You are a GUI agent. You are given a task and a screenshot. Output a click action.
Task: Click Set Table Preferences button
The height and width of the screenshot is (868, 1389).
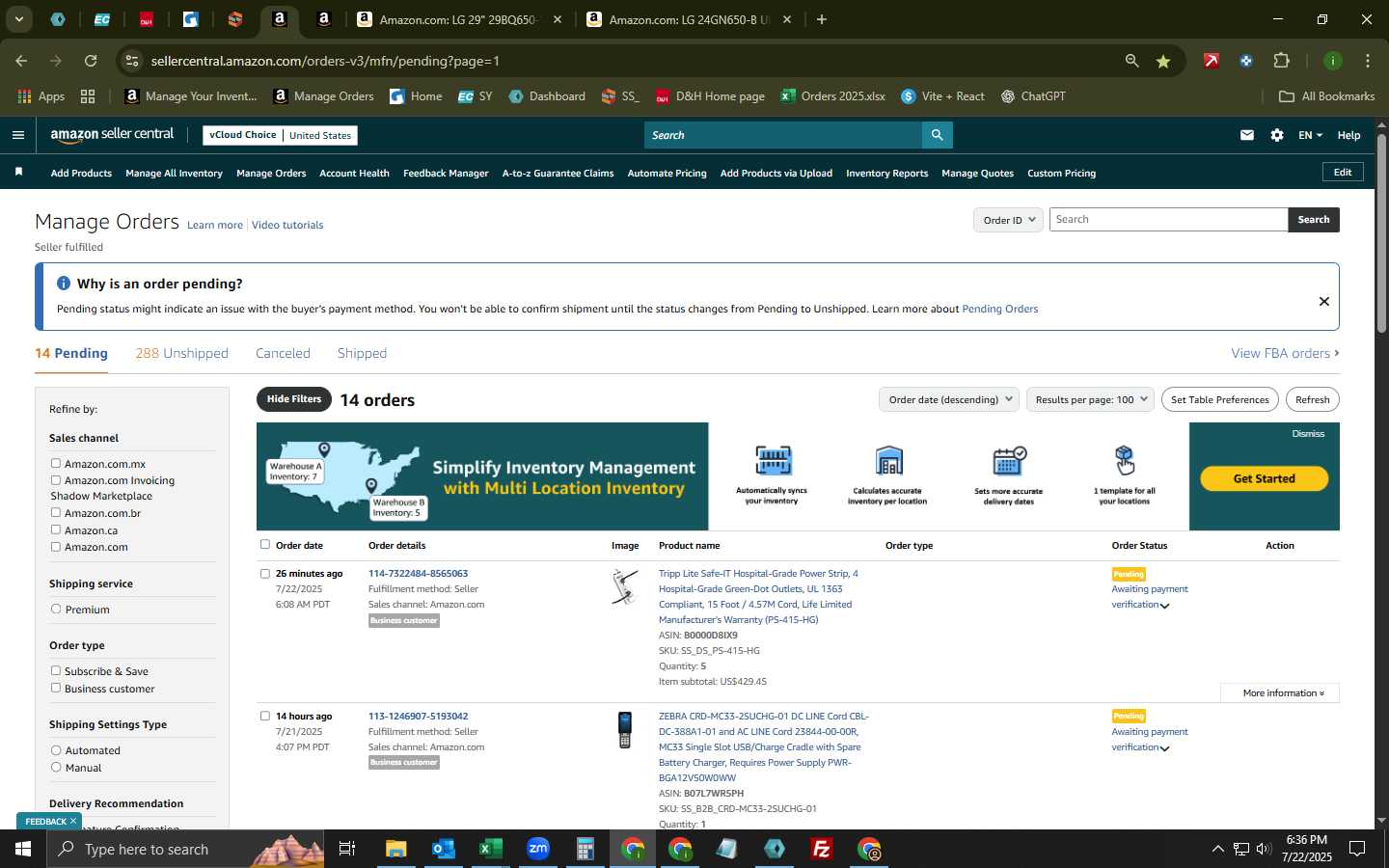coord(1219,399)
